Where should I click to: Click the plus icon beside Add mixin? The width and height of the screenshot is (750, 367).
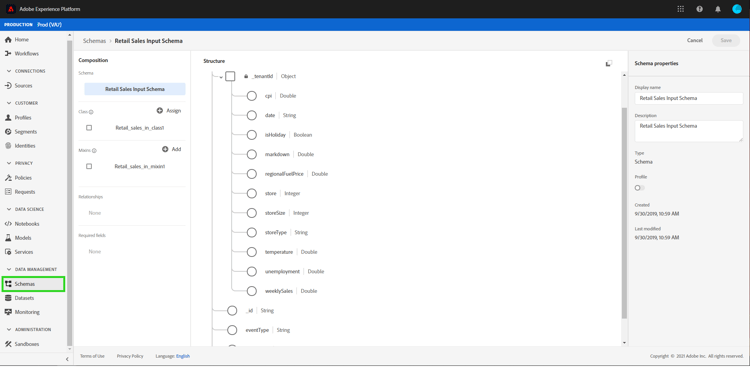(x=165, y=149)
